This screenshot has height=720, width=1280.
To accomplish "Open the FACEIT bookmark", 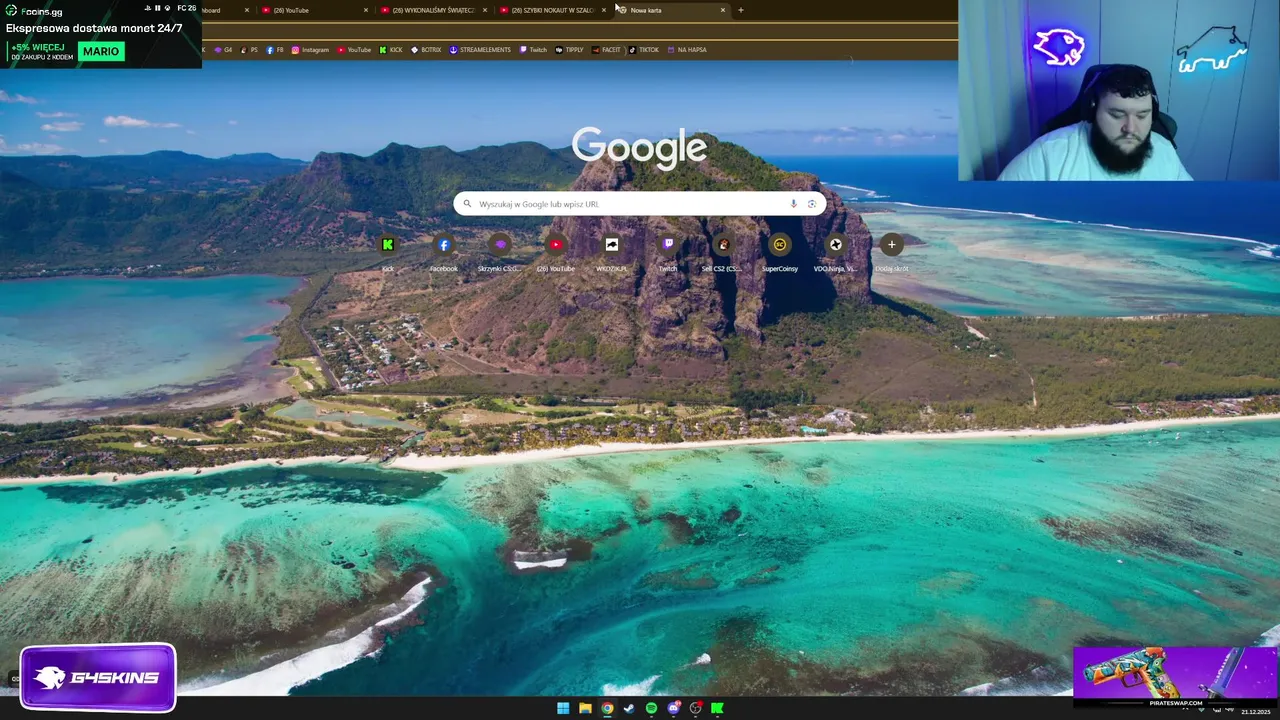I will 606,50.
